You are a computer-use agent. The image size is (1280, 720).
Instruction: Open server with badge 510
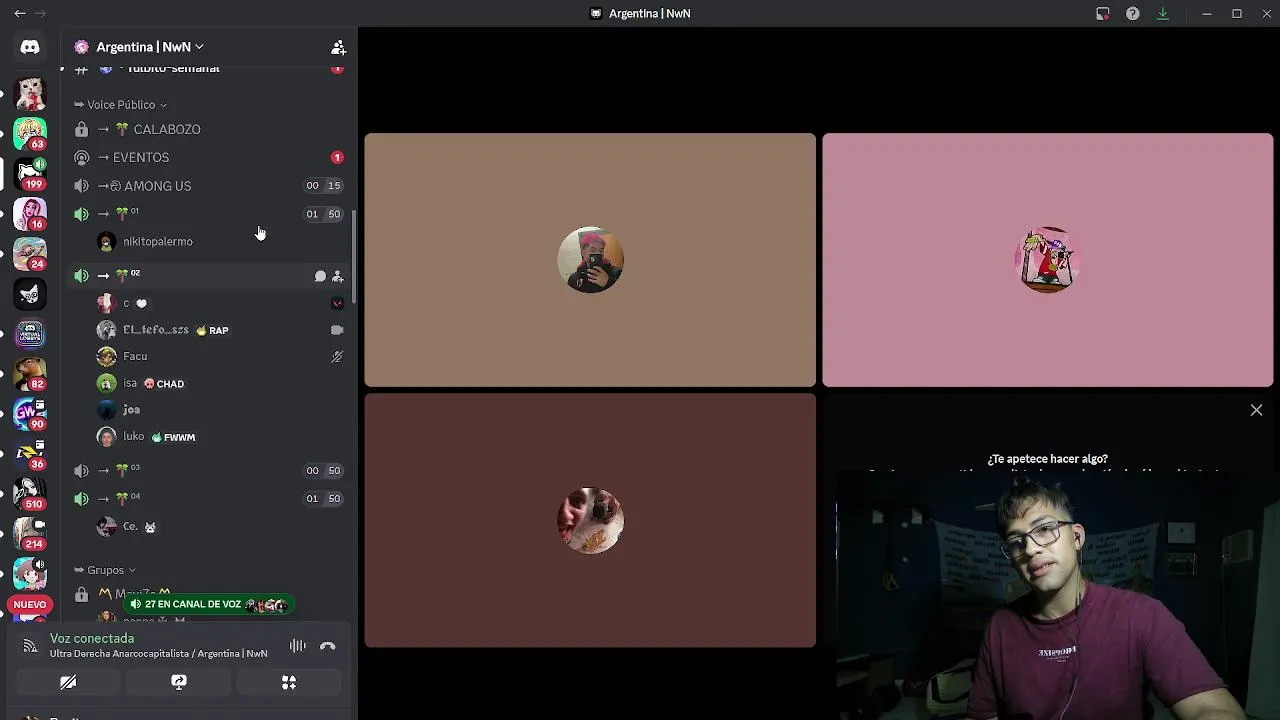[30, 494]
